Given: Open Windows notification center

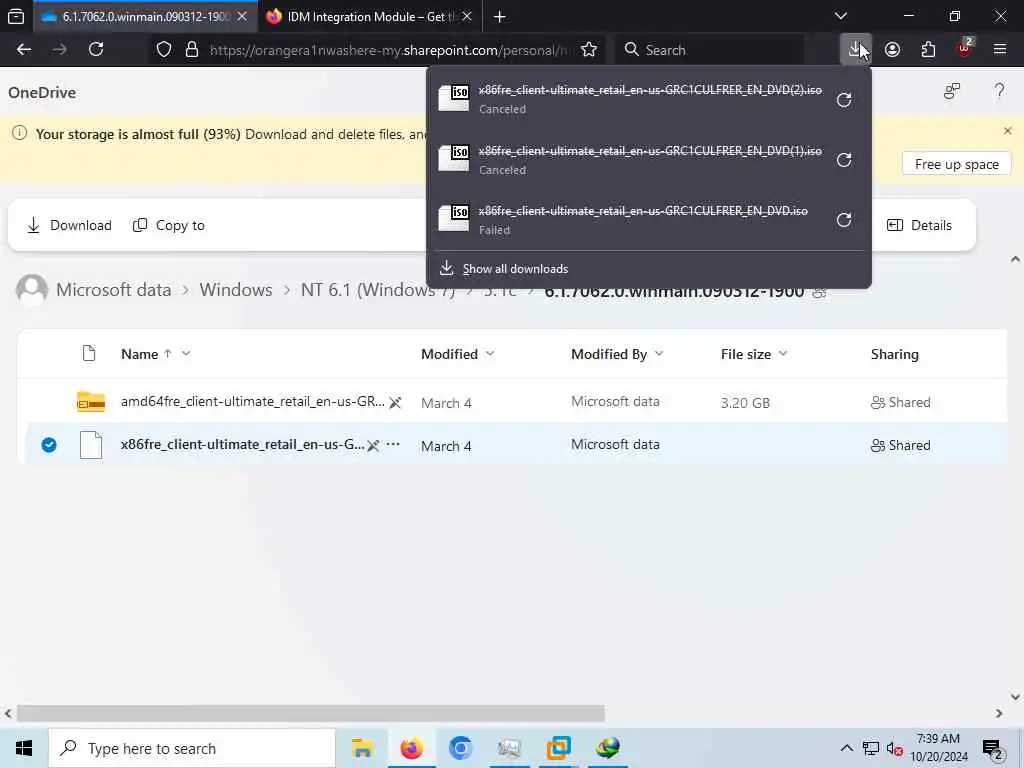Looking at the screenshot, I should point(992,749).
